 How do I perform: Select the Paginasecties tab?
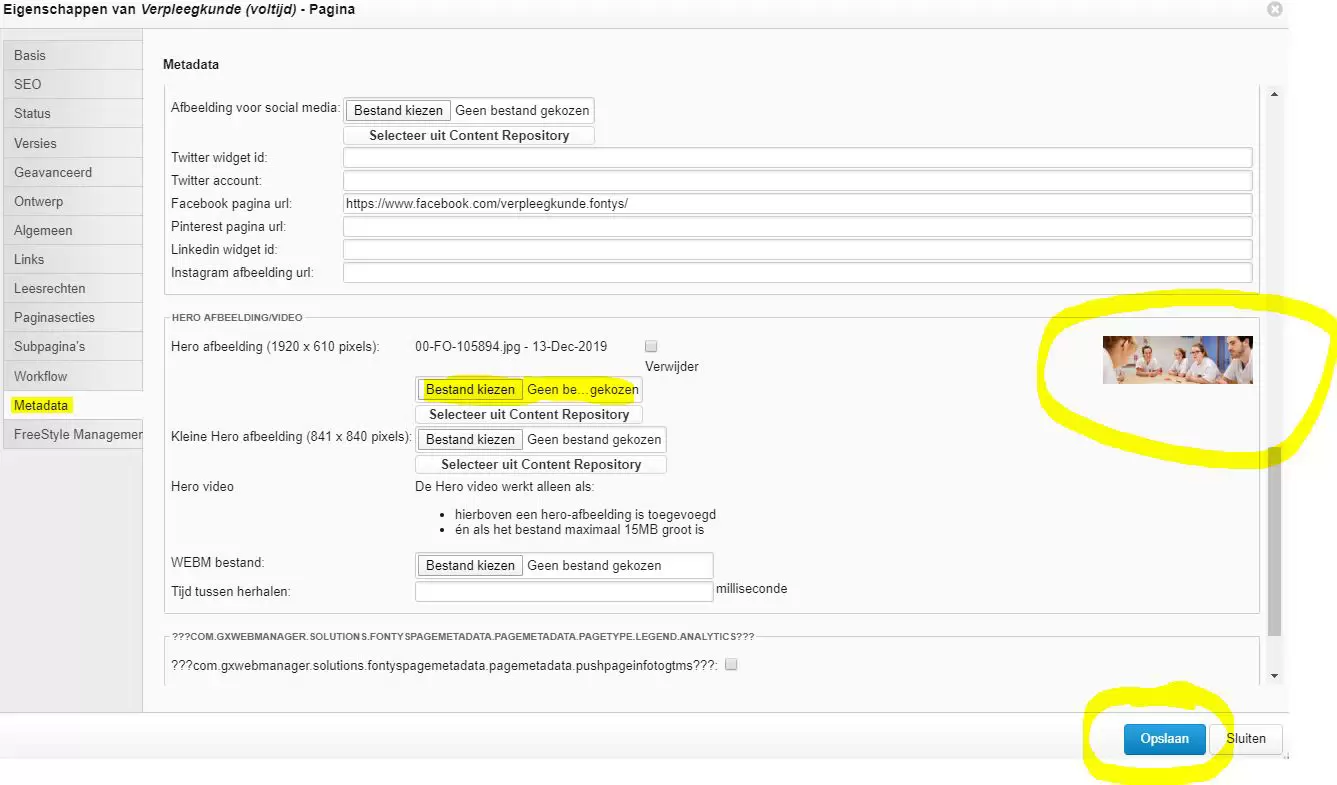click(x=72, y=317)
